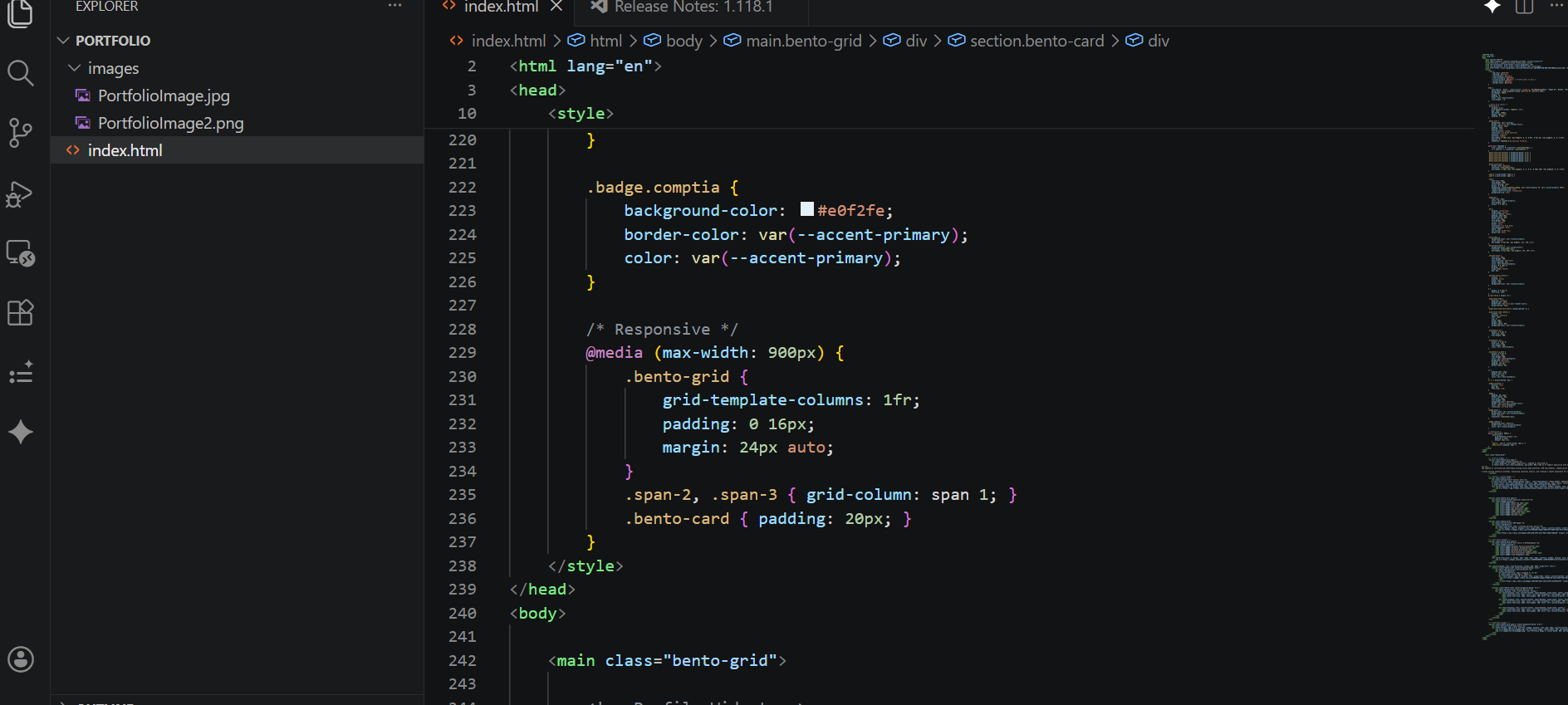Open editor more actions ellipsis
This screenshot has width=1568, height=705.
click(1556, 7)
